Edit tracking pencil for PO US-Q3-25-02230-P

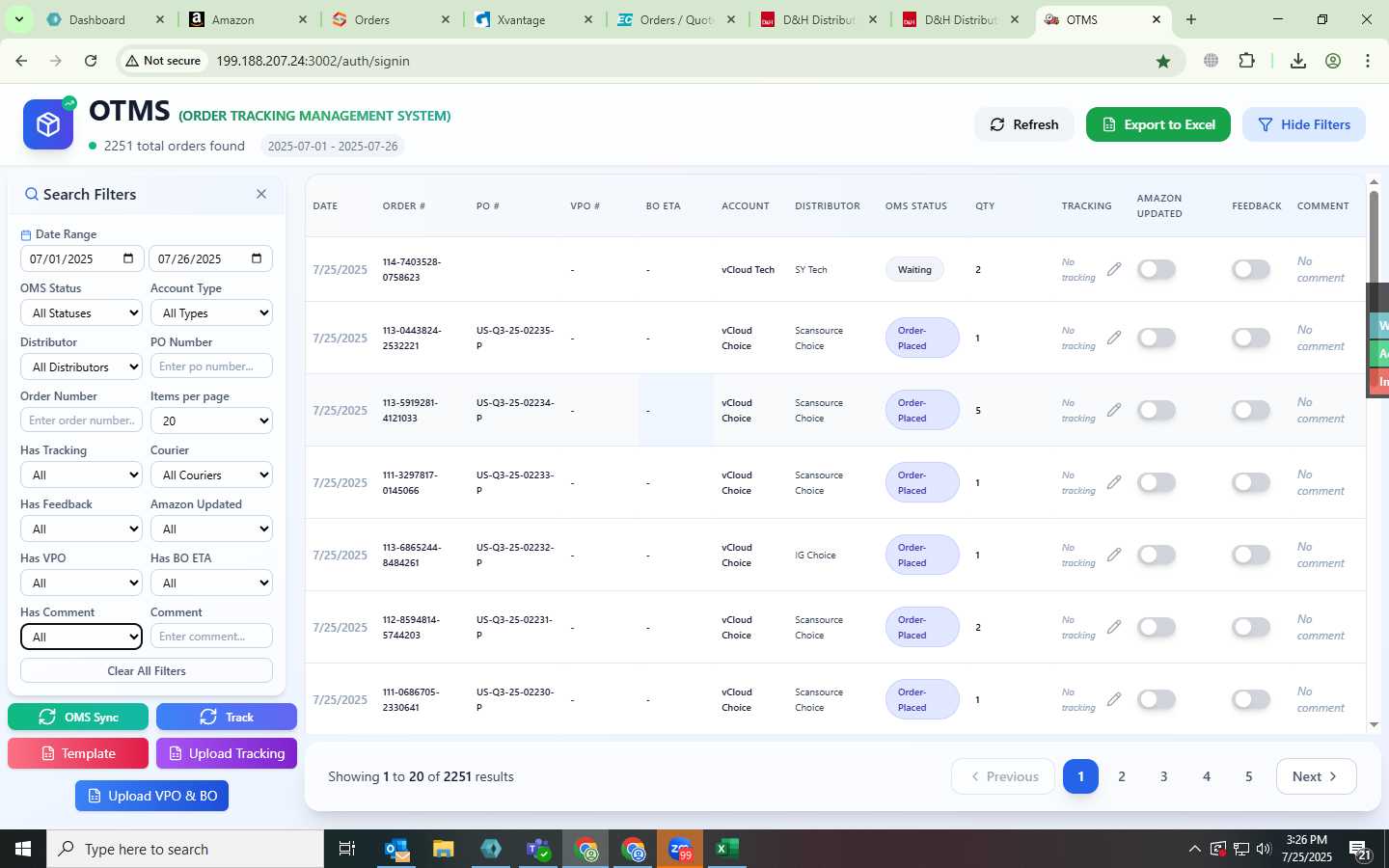tap(1114, 699)
